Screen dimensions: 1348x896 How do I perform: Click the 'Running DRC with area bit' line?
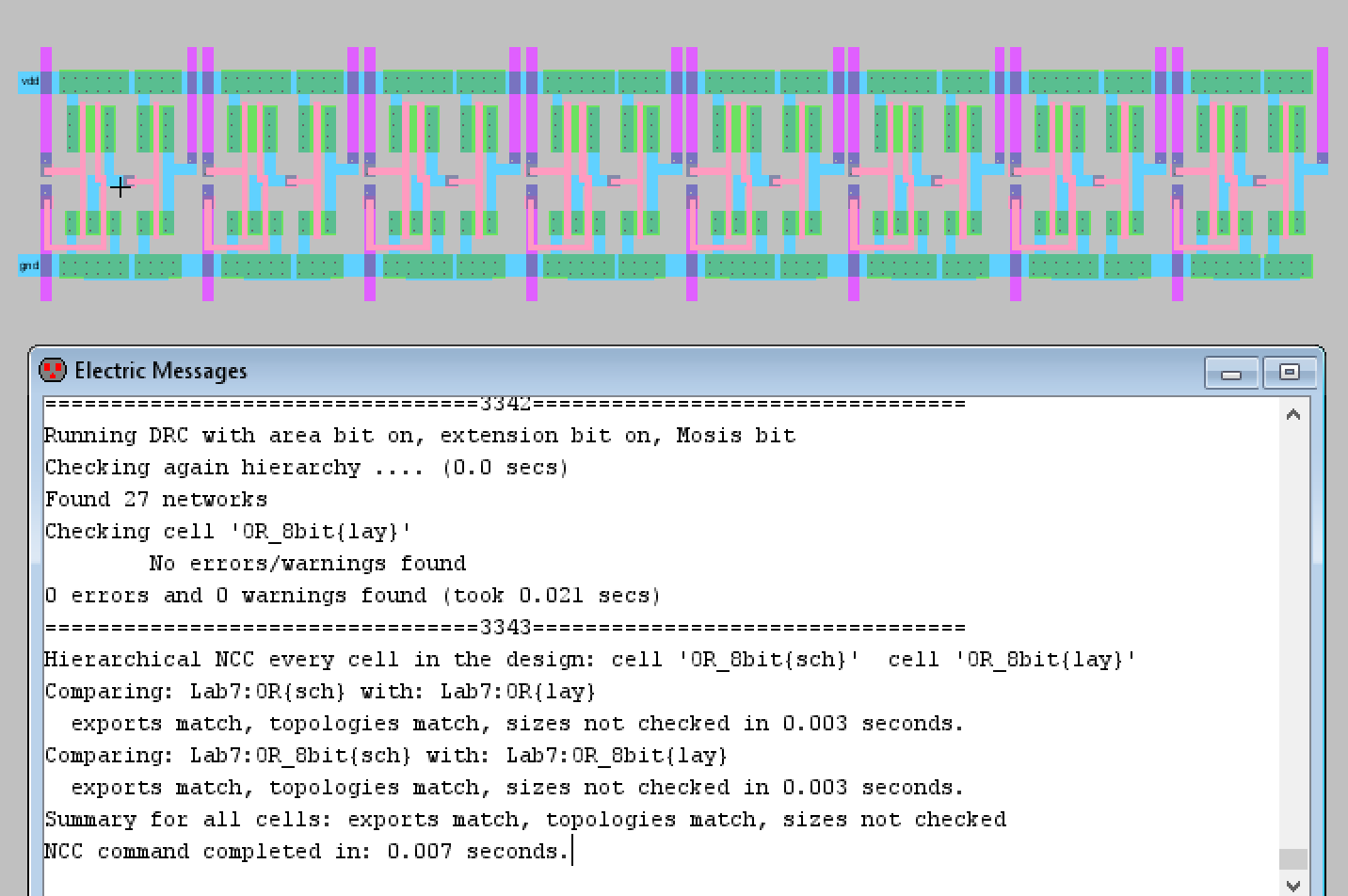point(420,436)
